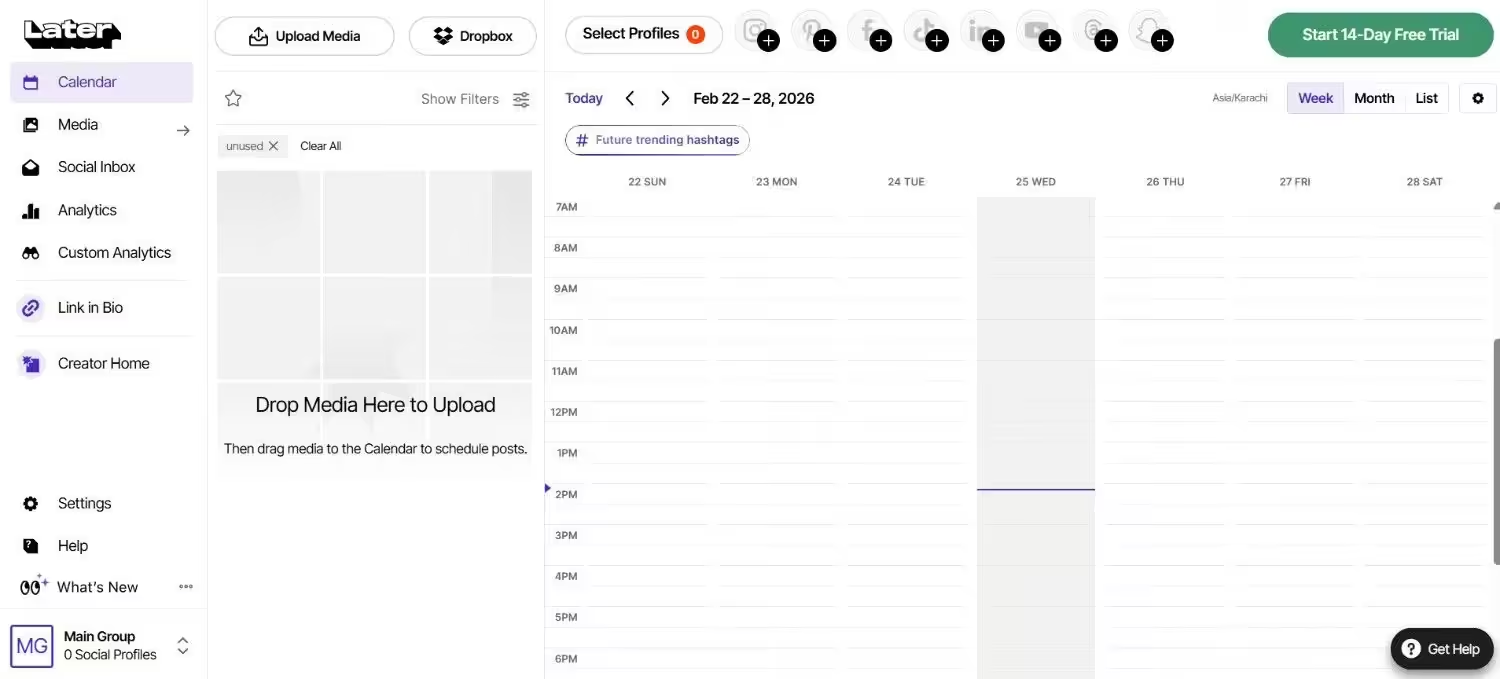Open Calendar in sidebar

pyautogui.click(x=101, y=82)
